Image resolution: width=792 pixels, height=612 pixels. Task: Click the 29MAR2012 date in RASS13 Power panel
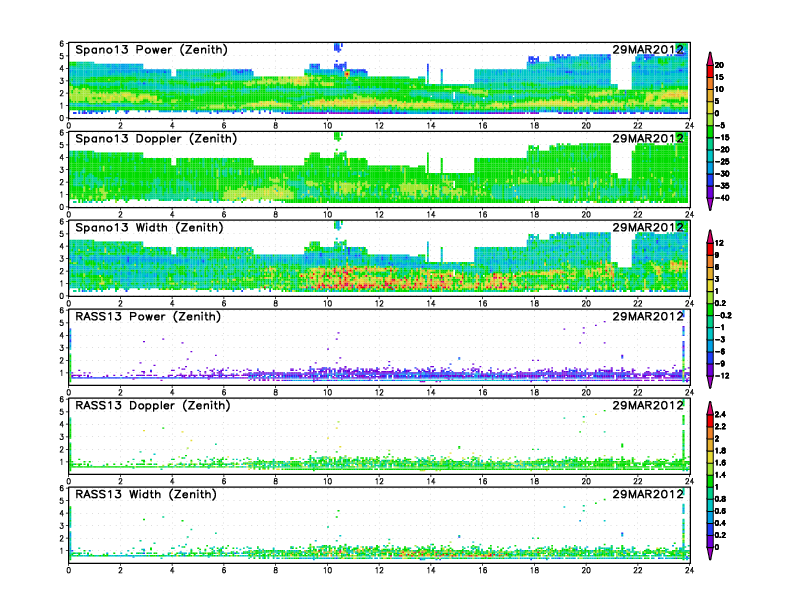[x=648, y=316]
